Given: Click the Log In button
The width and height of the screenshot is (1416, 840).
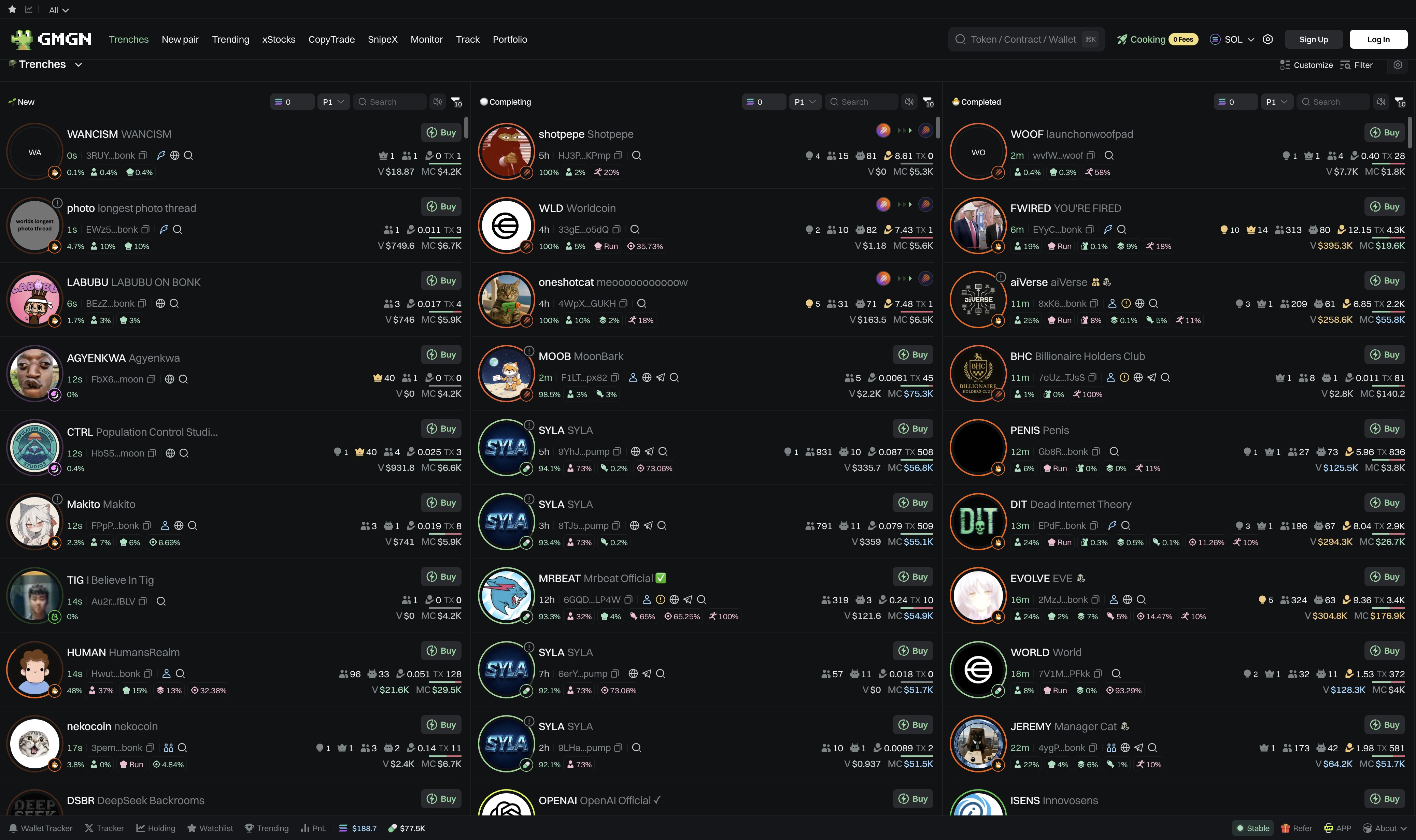Looking at the screenshot, I should 1378,40.
